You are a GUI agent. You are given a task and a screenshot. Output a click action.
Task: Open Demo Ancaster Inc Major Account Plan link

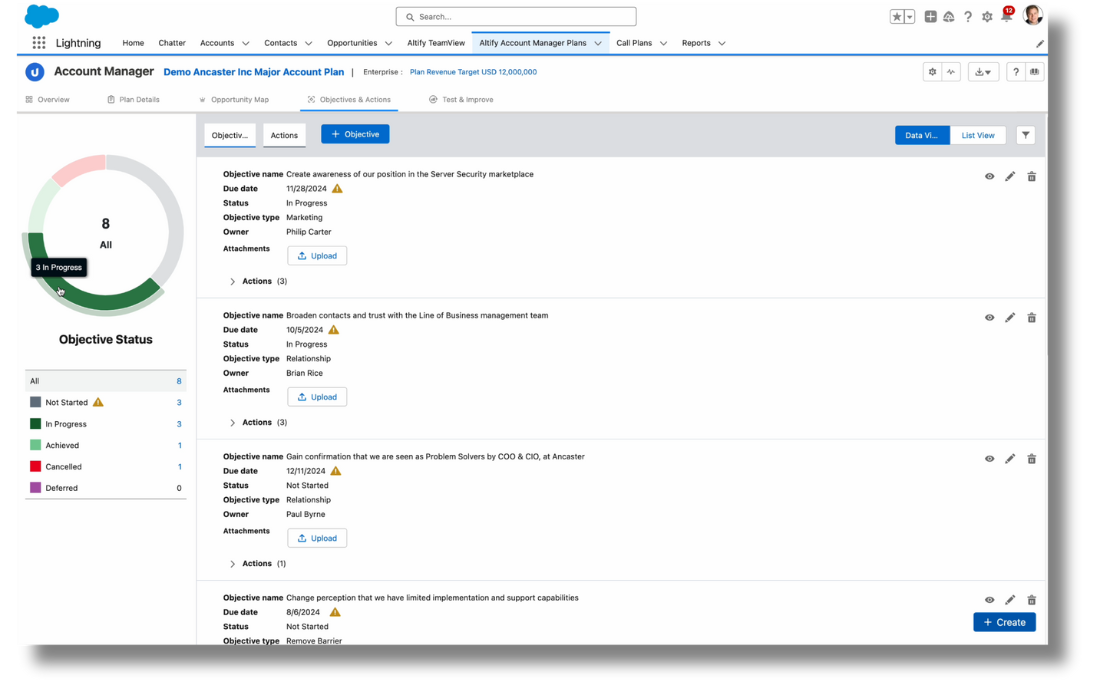[x=254, y=72]
